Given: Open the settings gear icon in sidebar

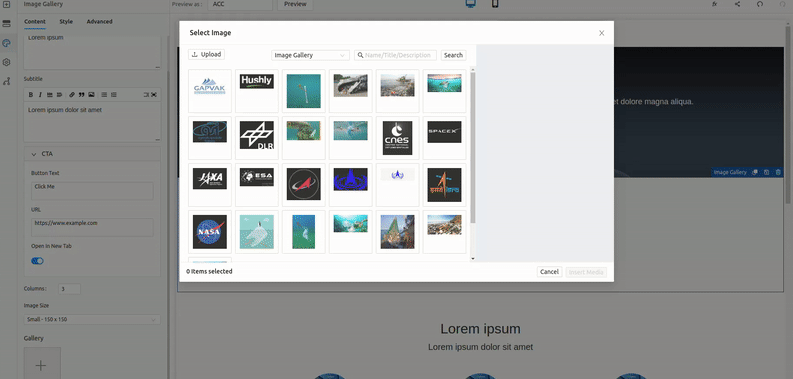Looking at the screenshot, I should (x=7, y=62).
